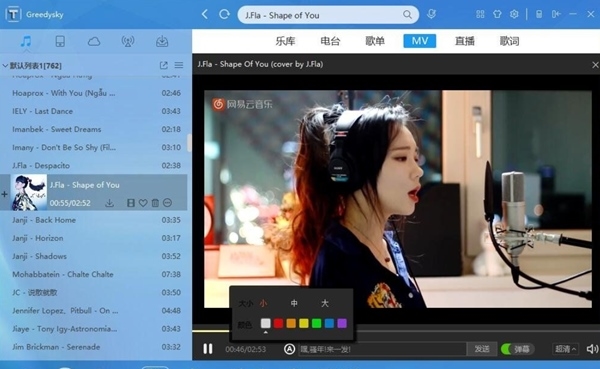Open the radio broadcast tab icon
Screen dimensions: 600x369
pyautogui.click(x=128, y=41)
